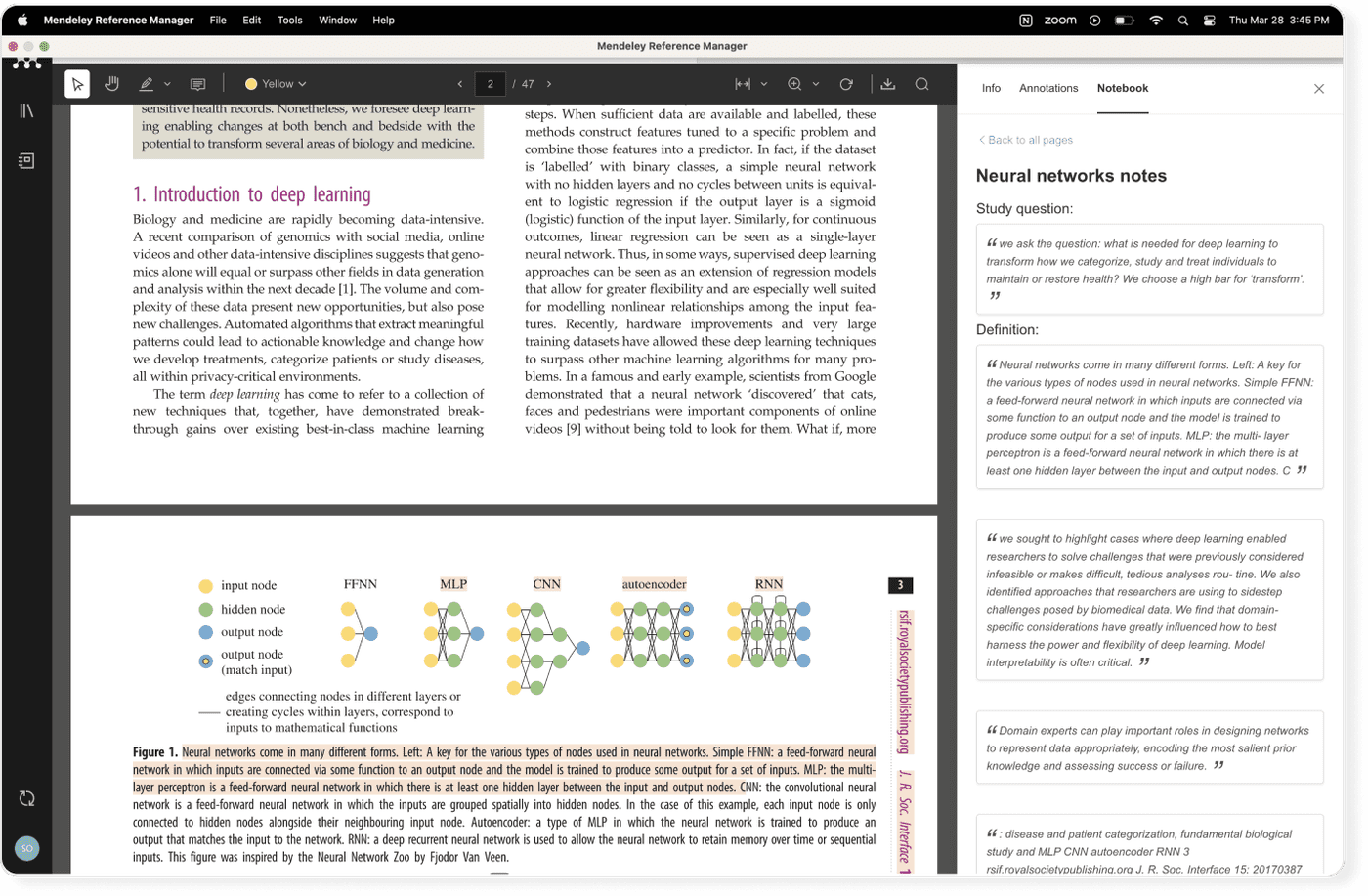
Task: Open the SO account avatar
Action: [26, 849]
